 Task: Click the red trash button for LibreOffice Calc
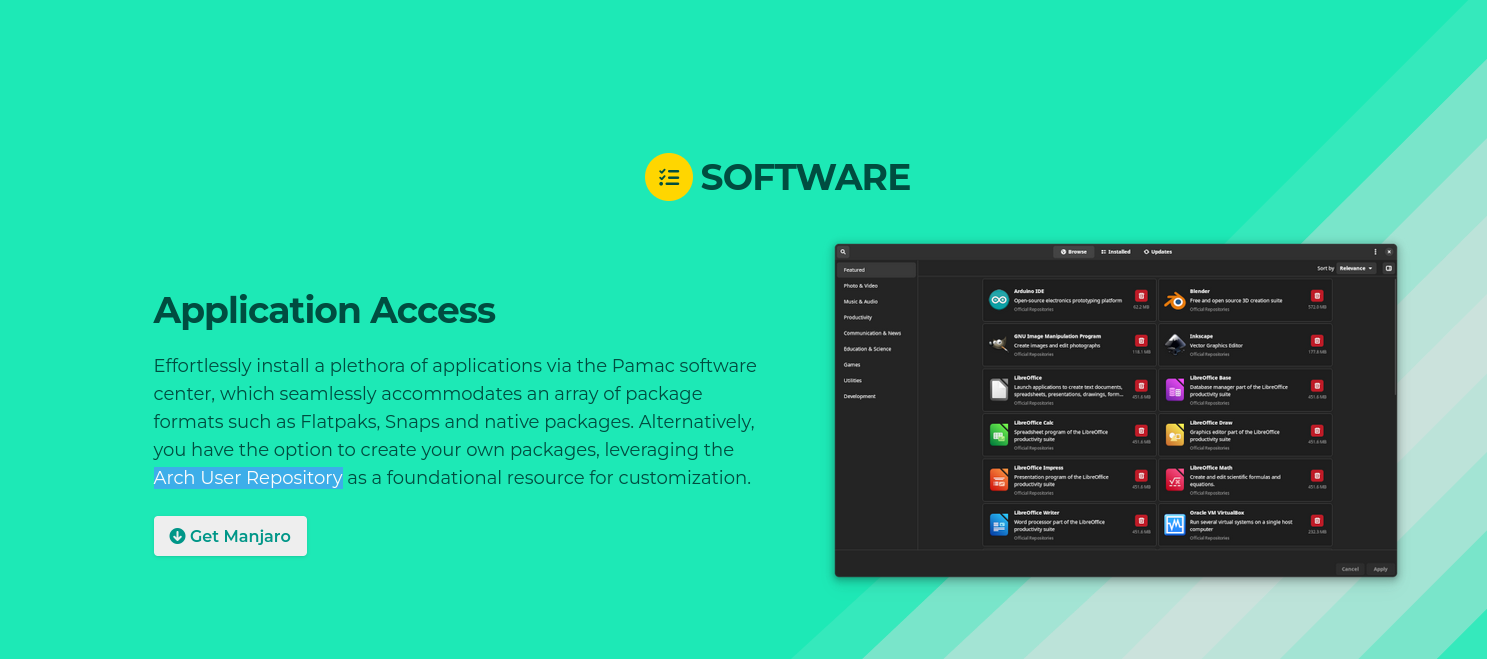tap(1141, 431)
